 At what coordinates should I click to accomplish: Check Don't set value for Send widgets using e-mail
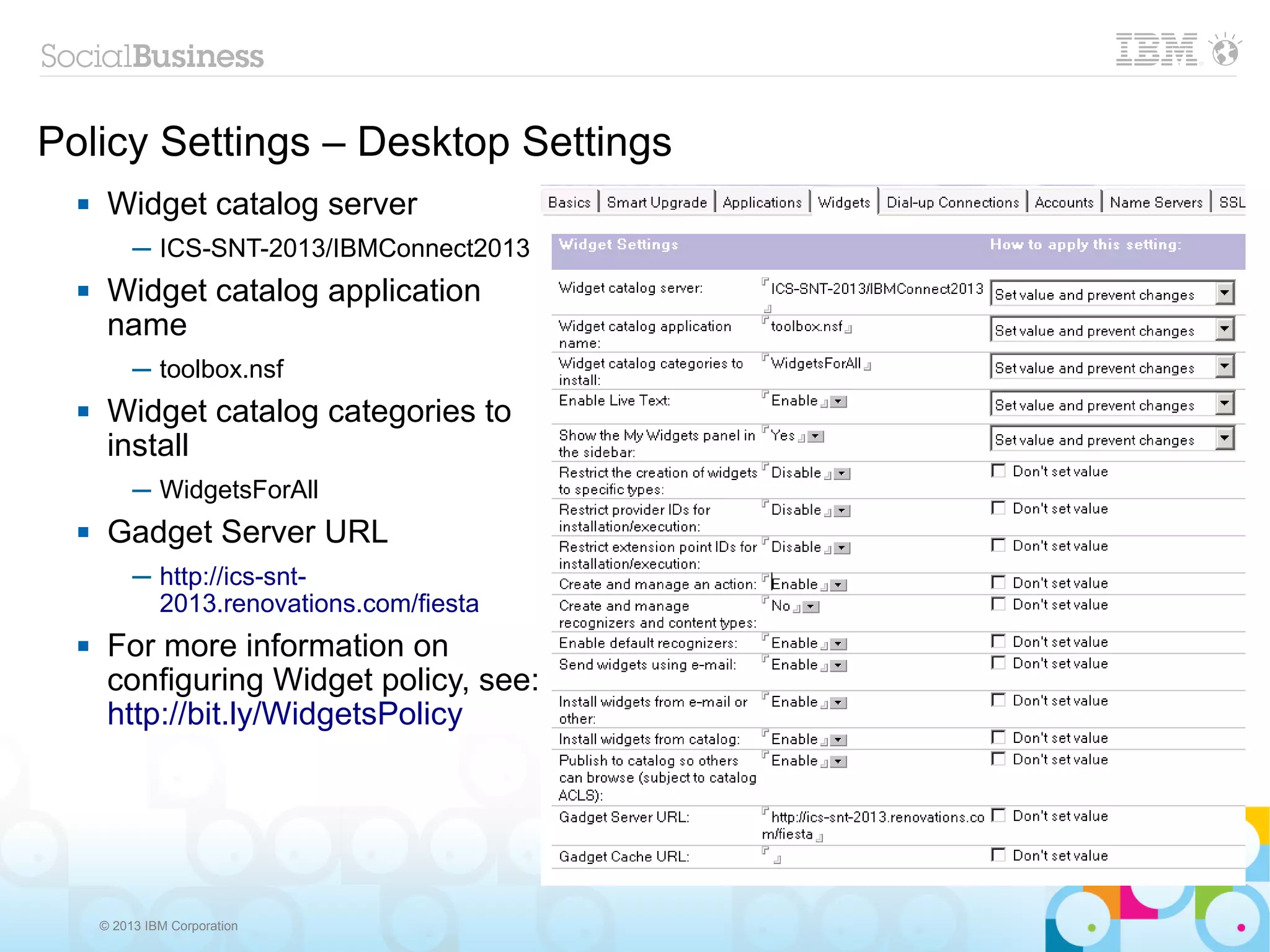[x=998, y=663]
